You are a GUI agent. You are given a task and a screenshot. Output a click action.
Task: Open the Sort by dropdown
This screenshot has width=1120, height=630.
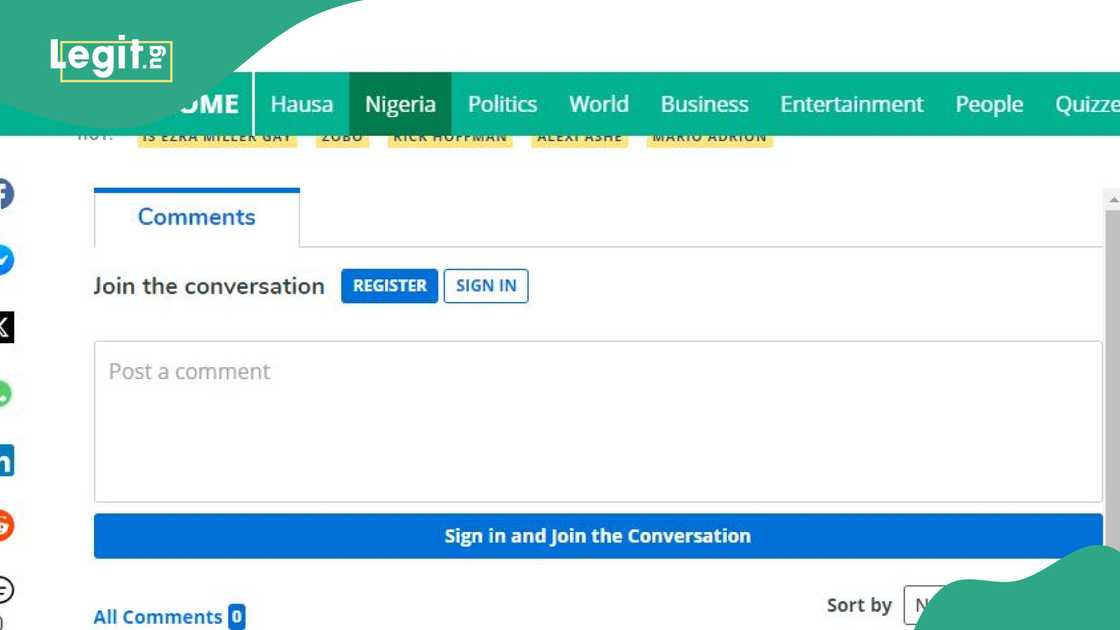tap(930, 605)
